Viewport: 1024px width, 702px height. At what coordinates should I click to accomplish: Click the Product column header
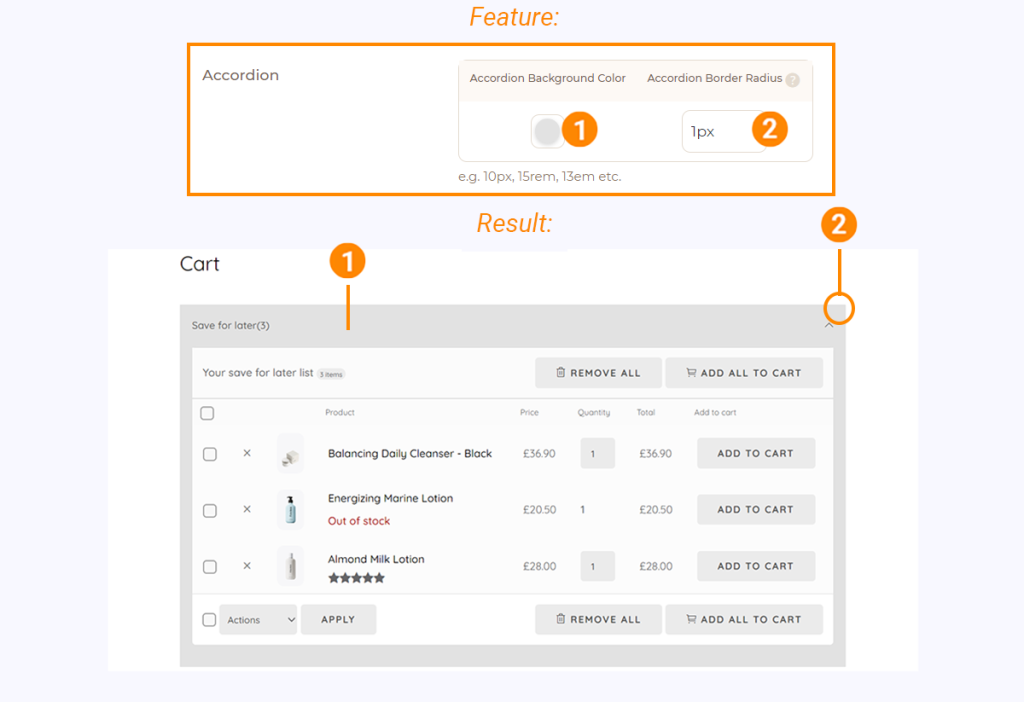(340, 413)
